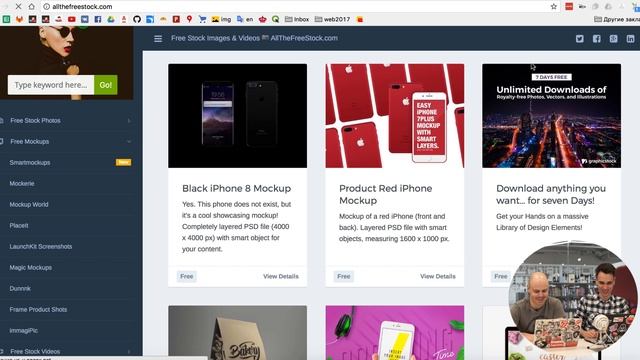Click Free tag on Download anything card
The height and width of the screenshot is (360, 640).
coord(500,276)
